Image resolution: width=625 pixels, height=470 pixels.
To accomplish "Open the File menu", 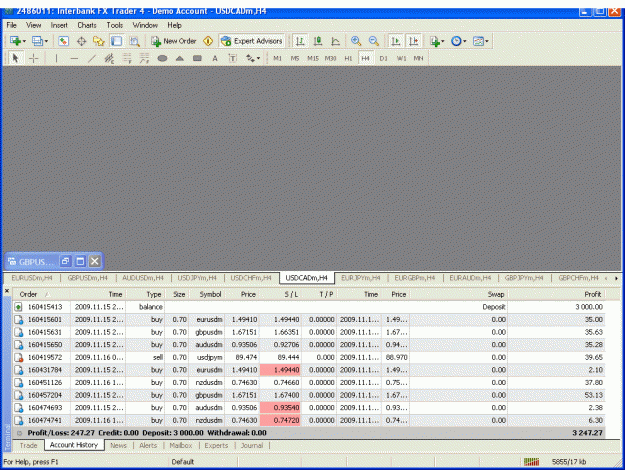I will coord(11,25).
